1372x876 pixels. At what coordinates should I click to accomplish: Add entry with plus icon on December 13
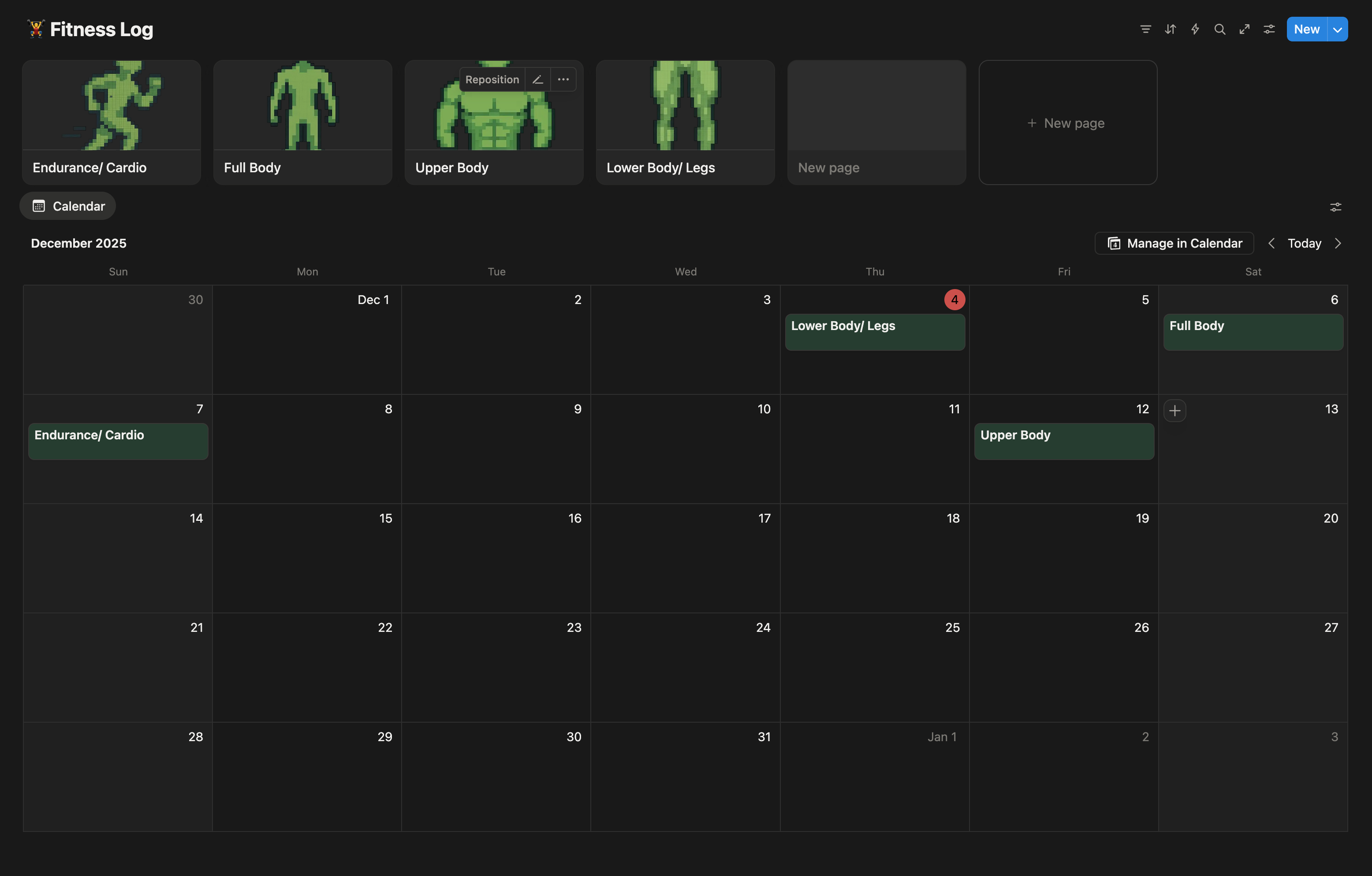[1175, 410]
